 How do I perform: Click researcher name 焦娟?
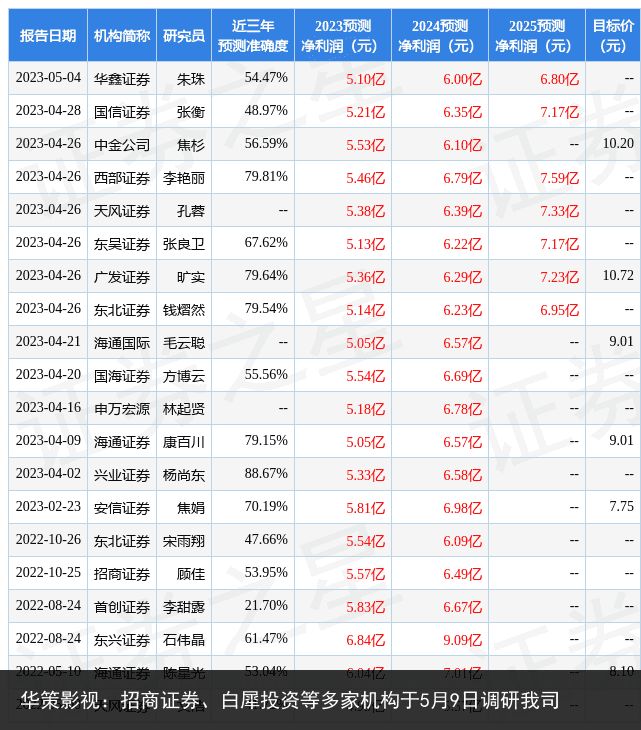191,508
